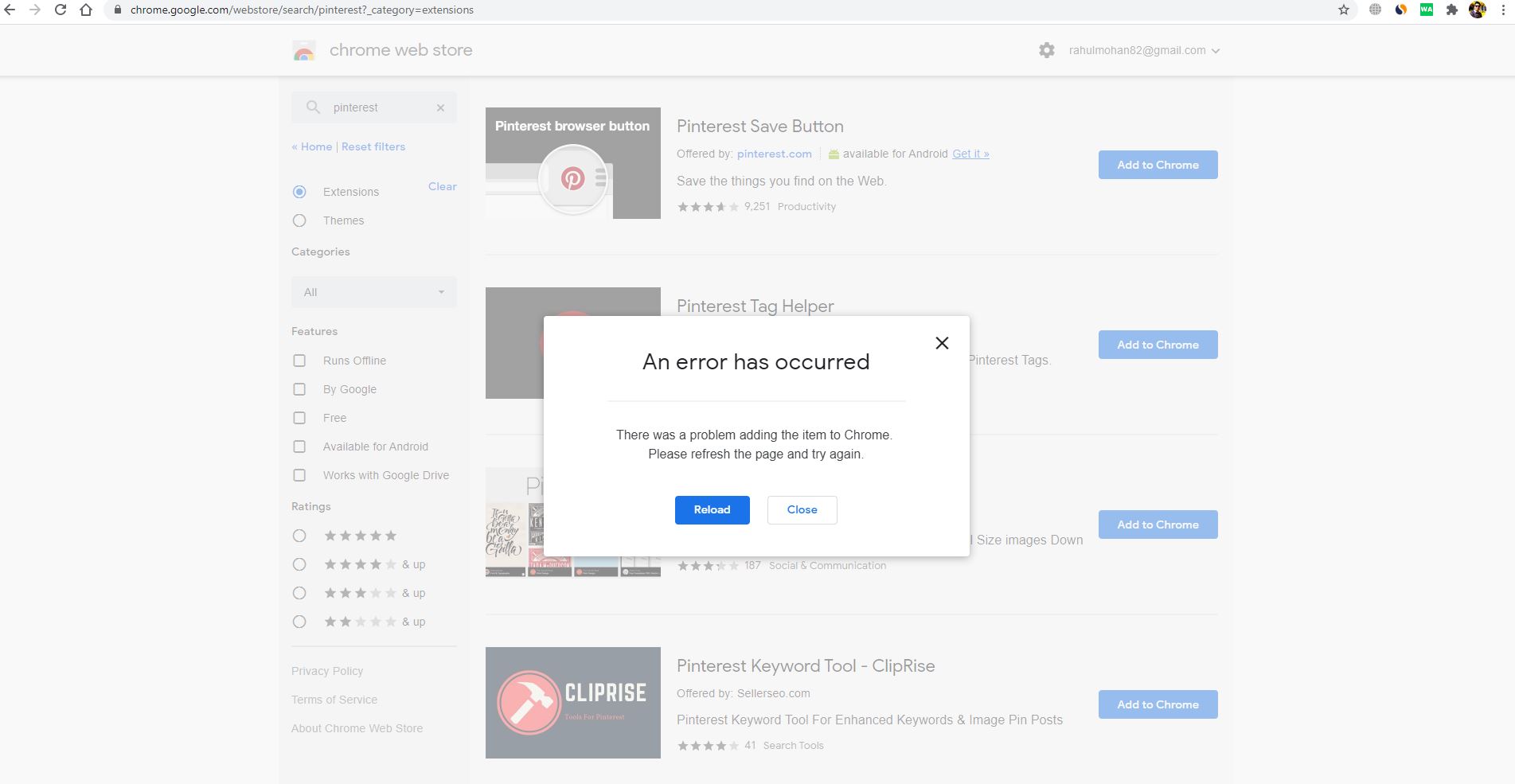
Task: Go to the « Home link
Action: tap(312, 146)
